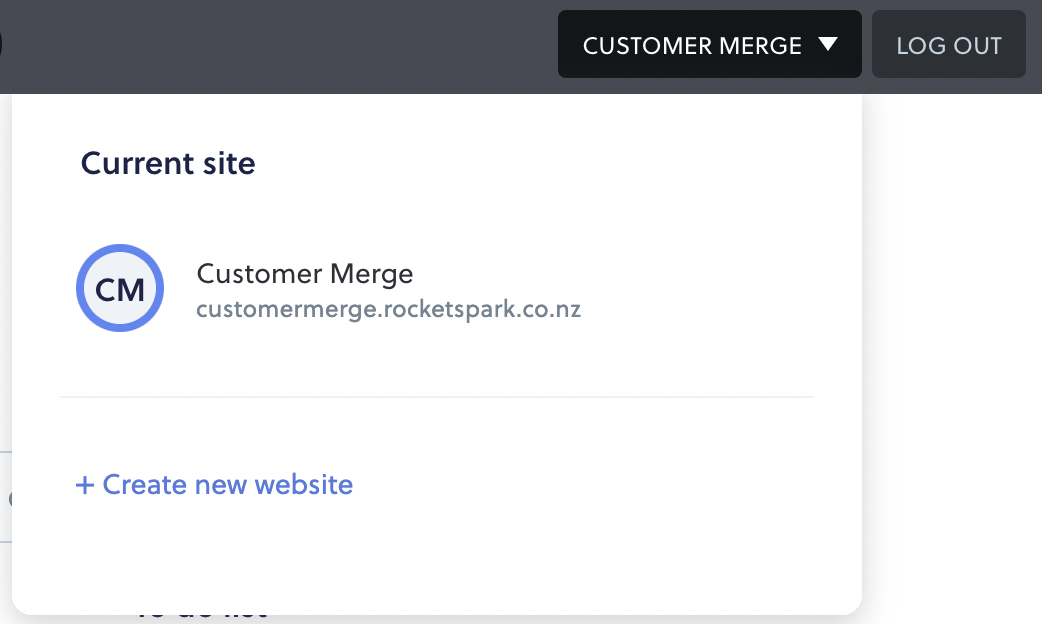This screenshot has height=624, width=1042.
Task: Click the empty dark header bar area
Action: coord(279,47)
